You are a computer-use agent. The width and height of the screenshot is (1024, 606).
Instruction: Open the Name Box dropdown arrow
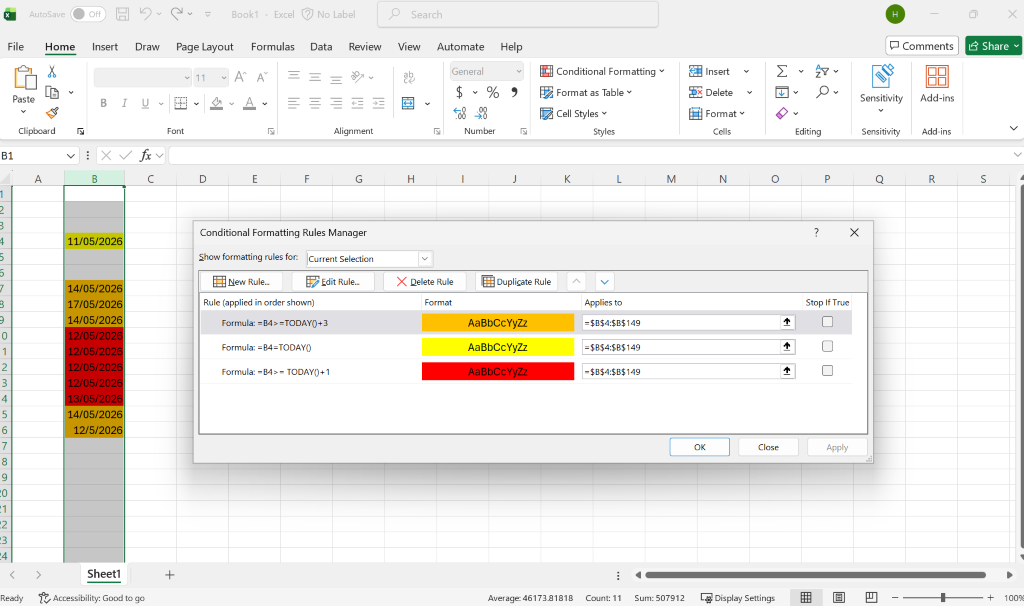pyautogui.click(x=71, y=155)
